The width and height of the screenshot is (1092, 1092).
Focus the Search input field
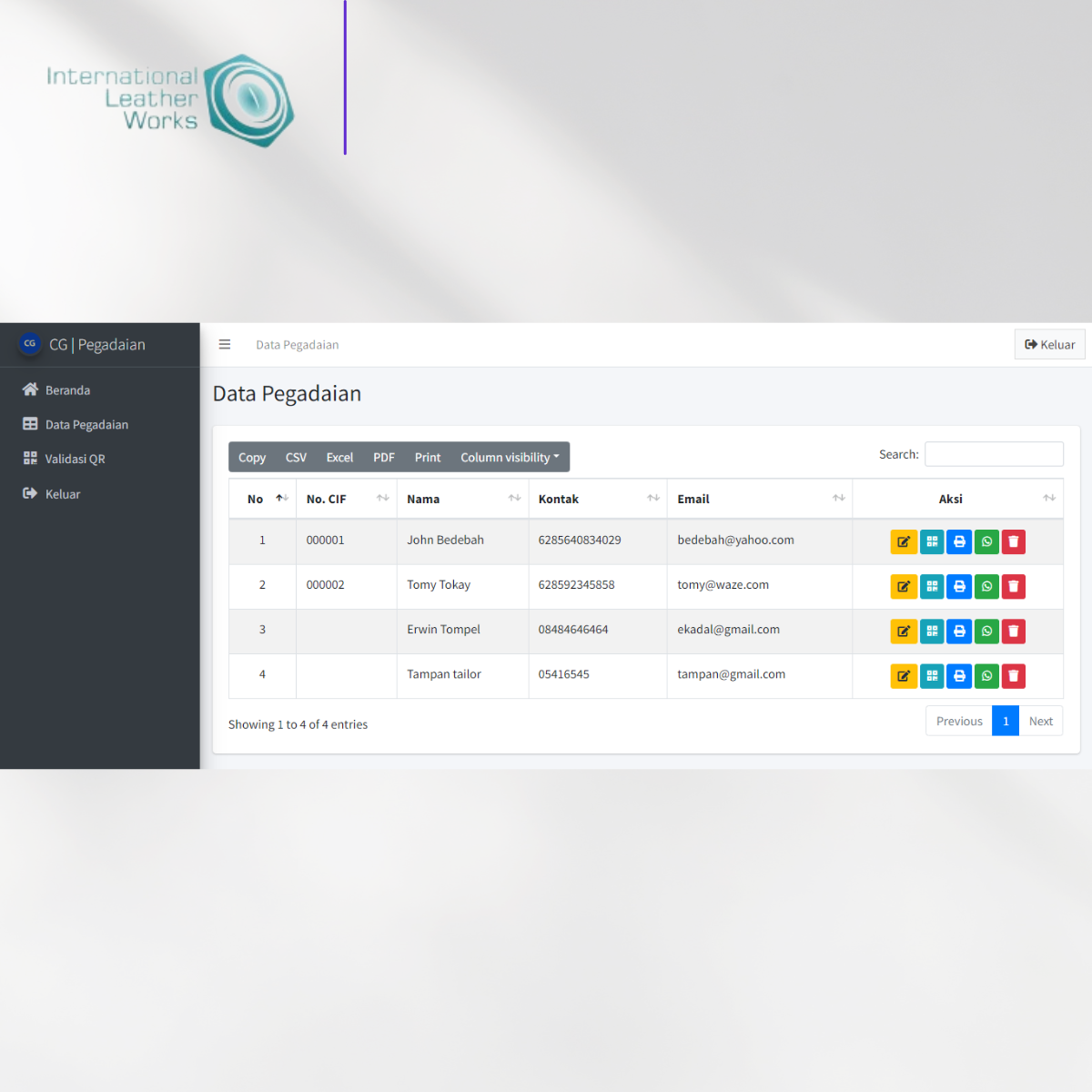coord(994,454)
